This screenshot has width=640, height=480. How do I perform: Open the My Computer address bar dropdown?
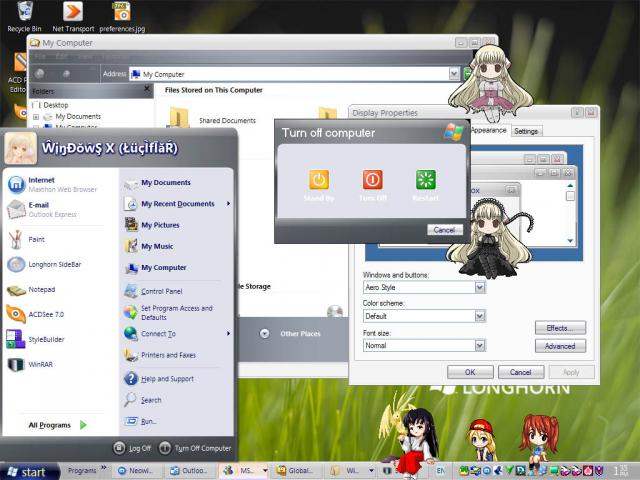(454, 74)
